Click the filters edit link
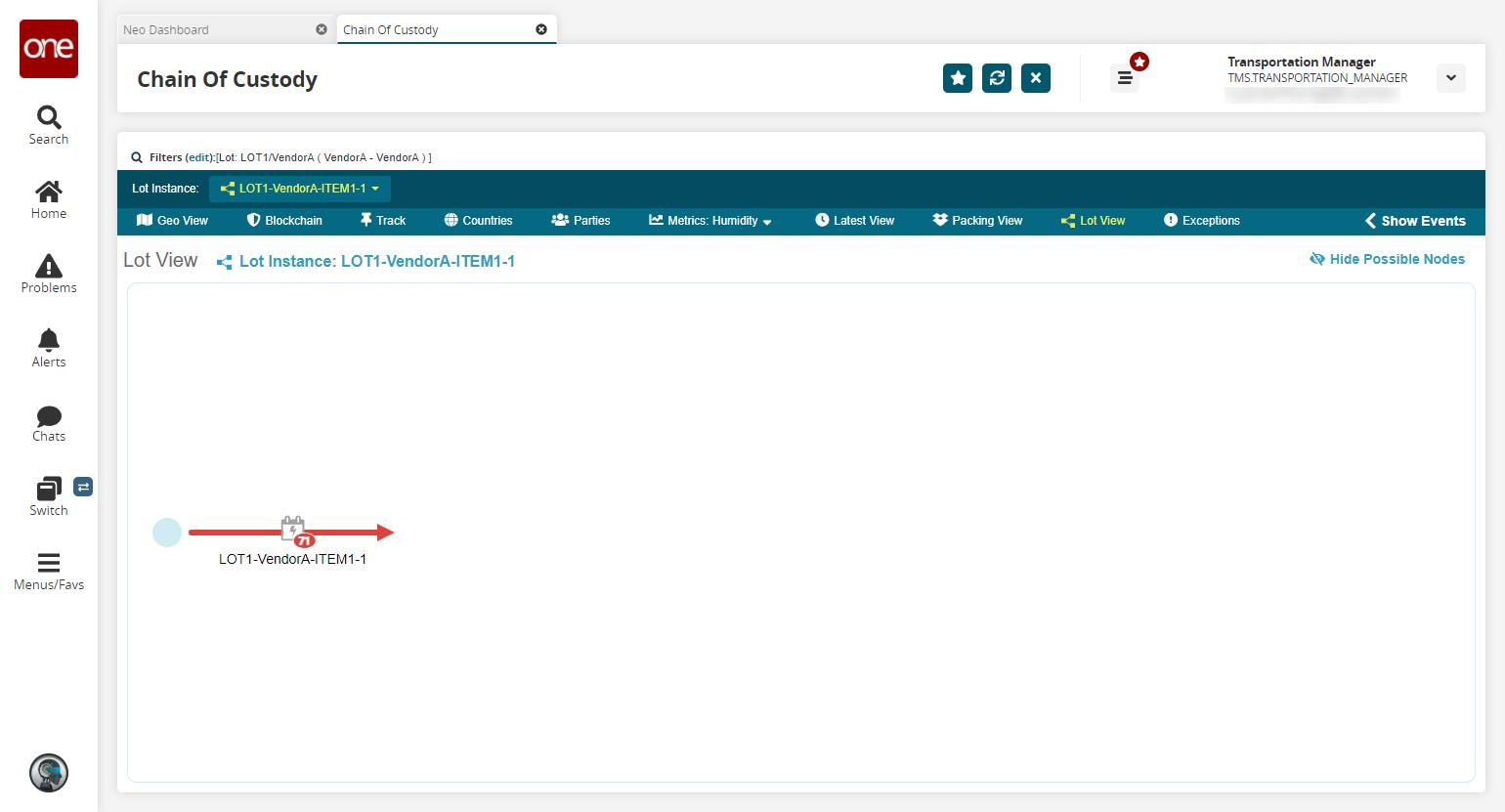1505x812 pixels. click(x=198, y=157)
